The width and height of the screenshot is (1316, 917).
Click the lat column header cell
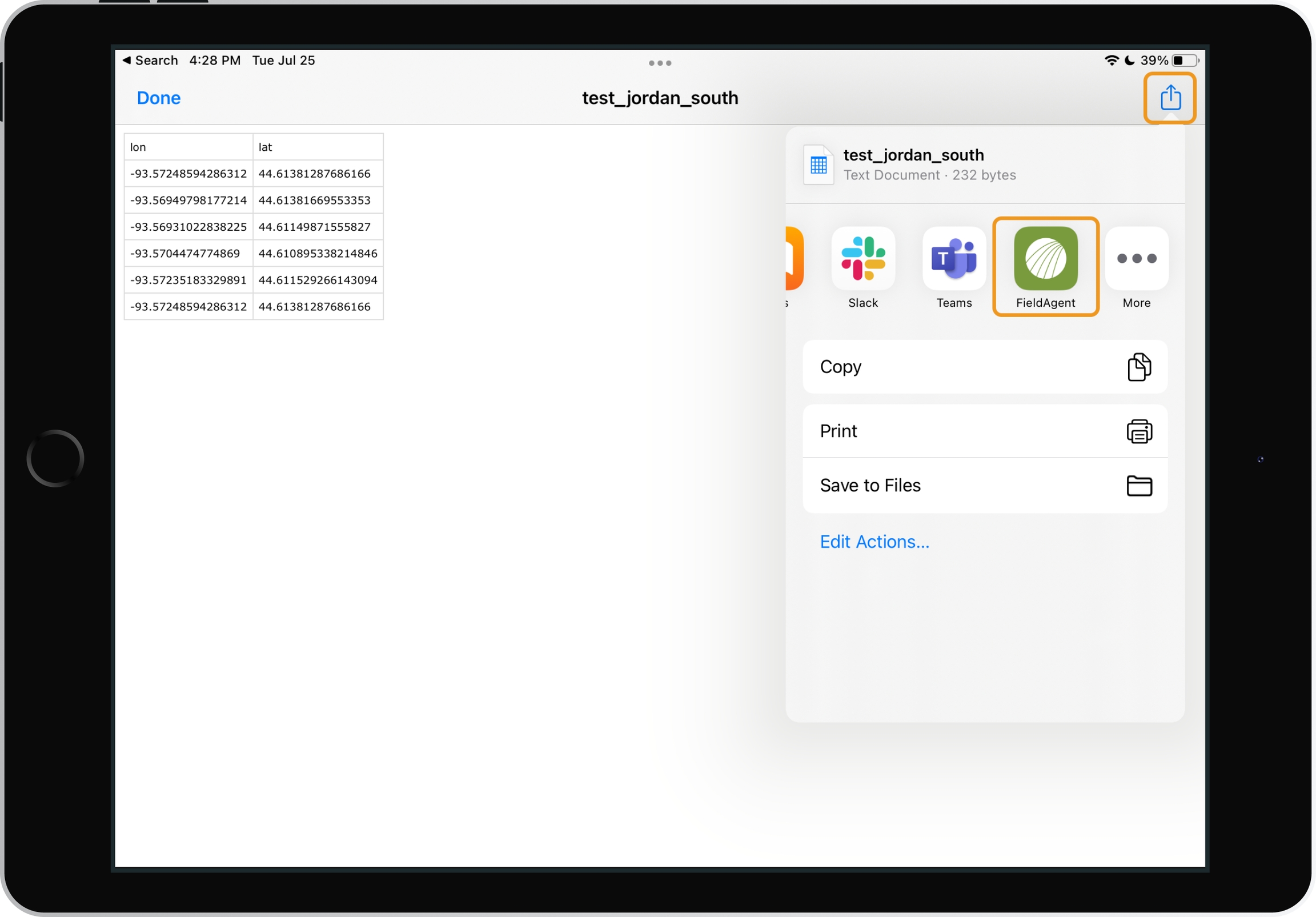point(318,147)
